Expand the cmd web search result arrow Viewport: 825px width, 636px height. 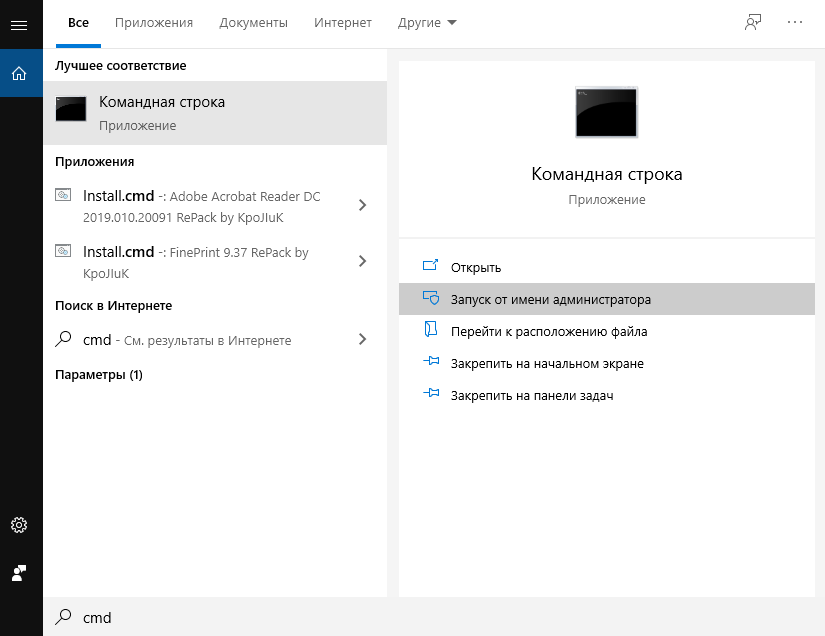(362, 339)
